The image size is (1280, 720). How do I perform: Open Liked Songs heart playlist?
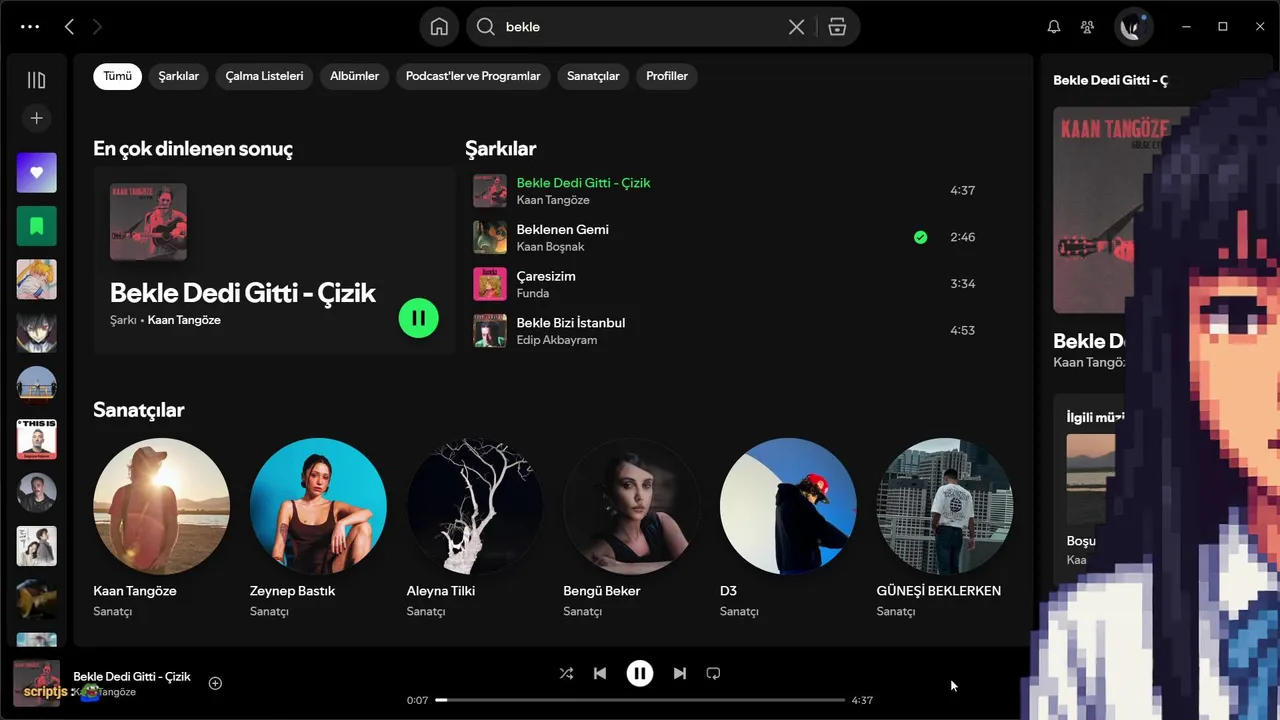[x=36, y=173]
